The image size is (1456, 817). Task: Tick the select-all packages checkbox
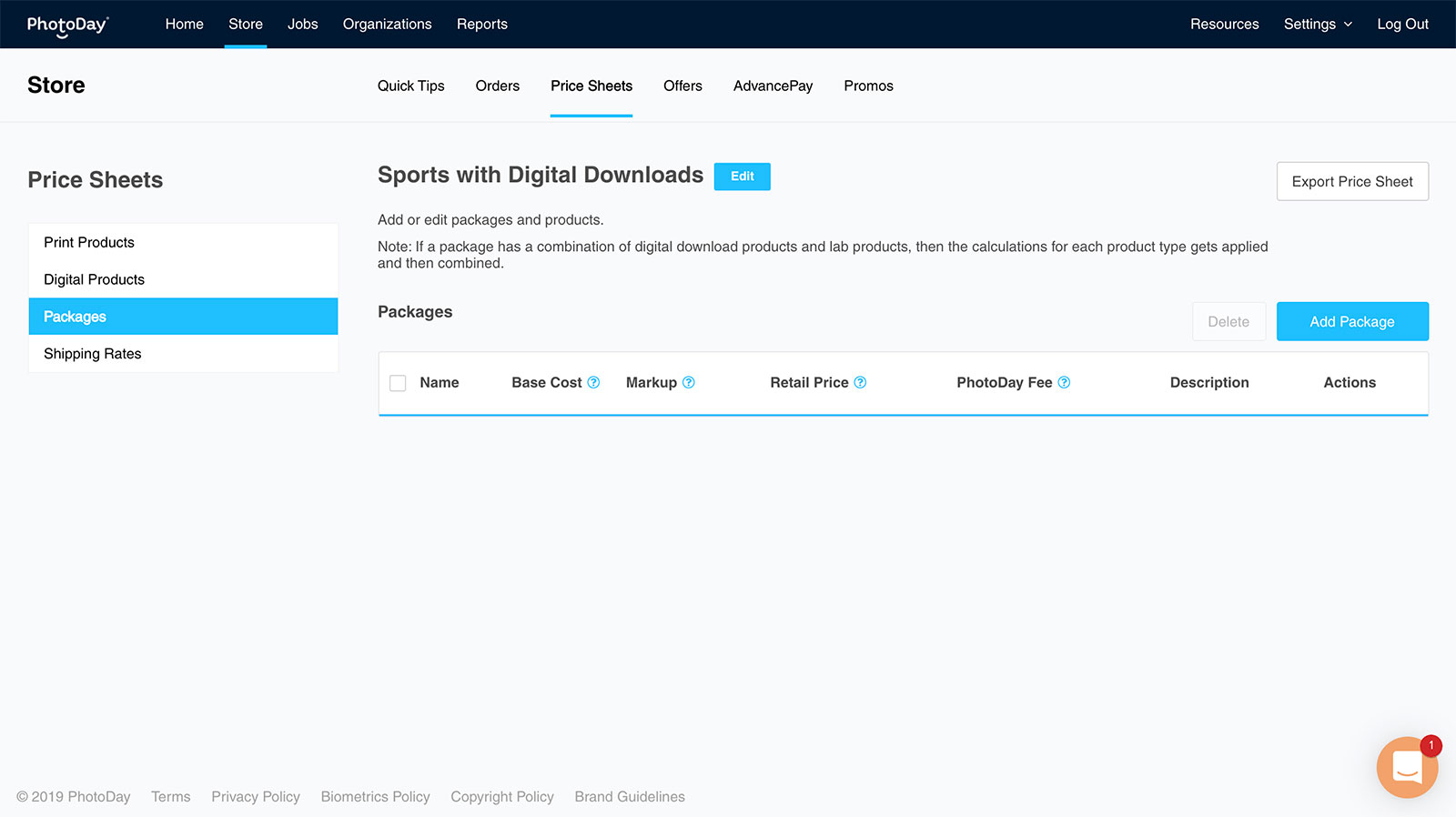398,383
